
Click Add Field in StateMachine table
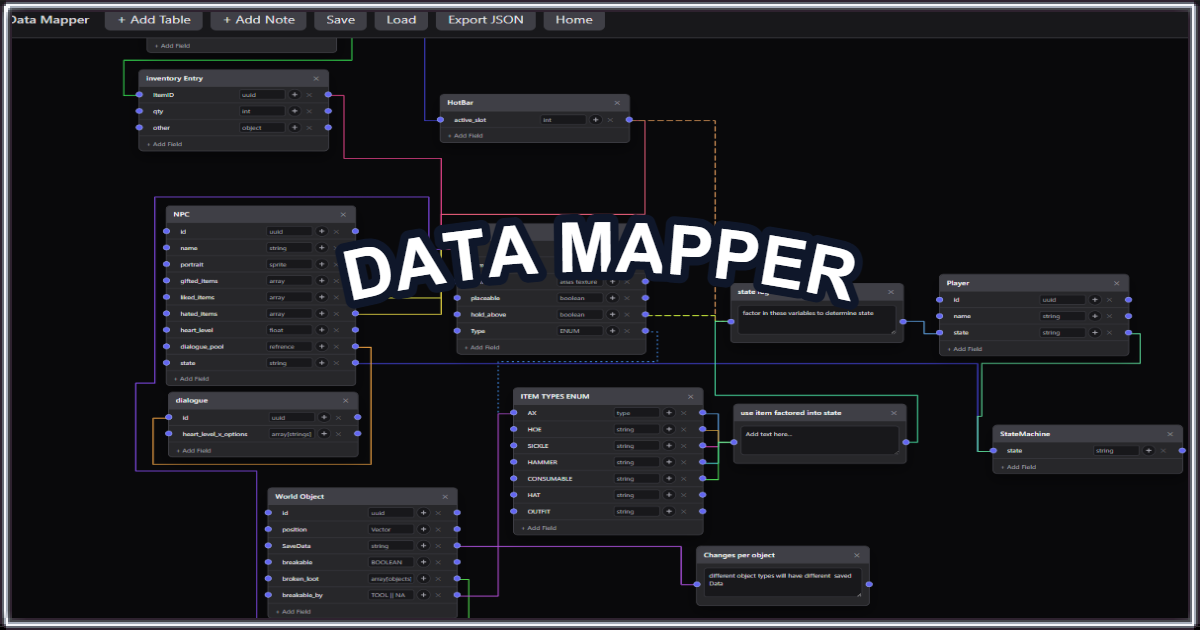pyautogui.click(x=1018, y=467)
